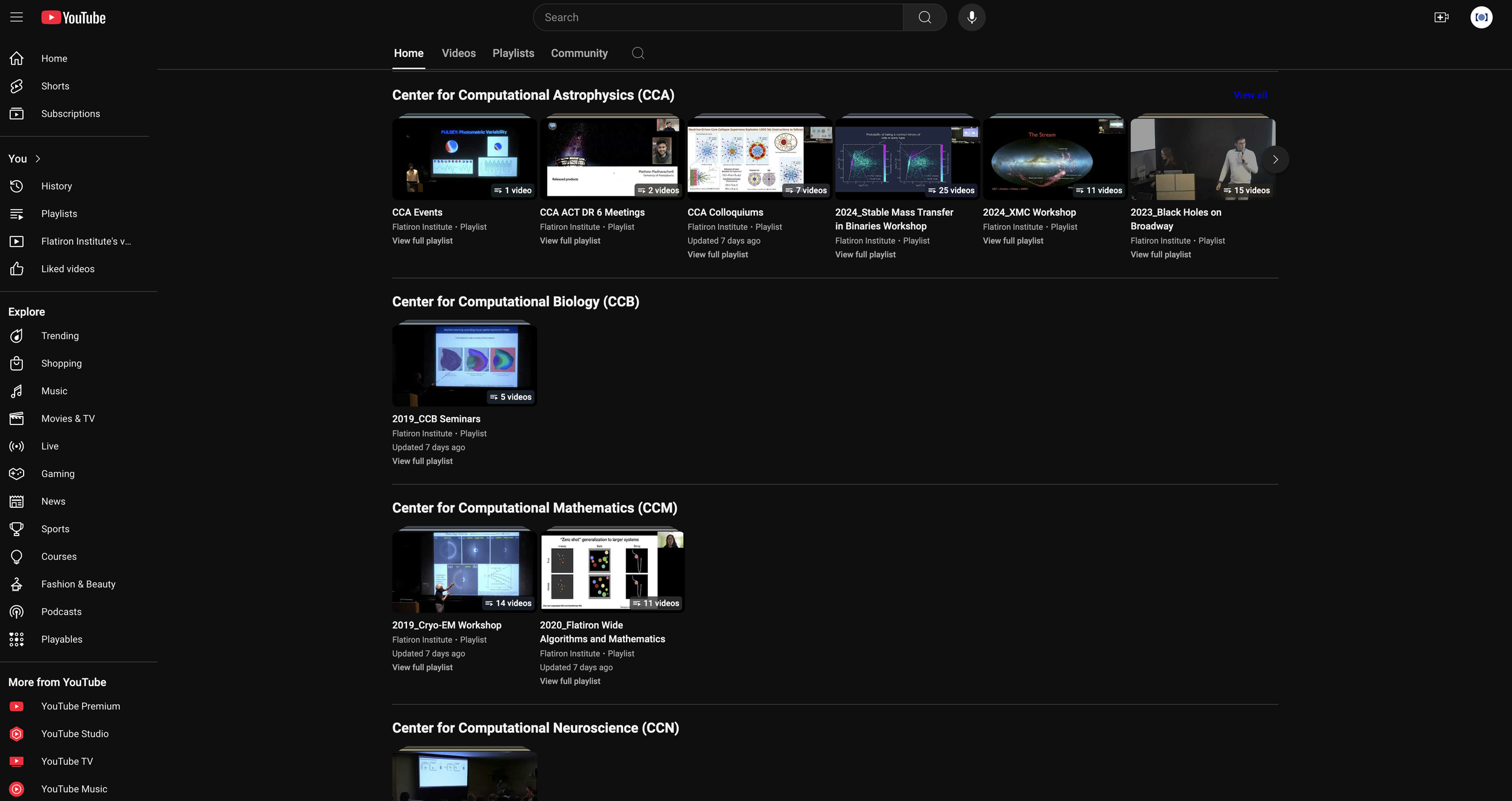Click the YouTube logo
The width and height of the screenshot is (1512, 801).
click(73, 18)
